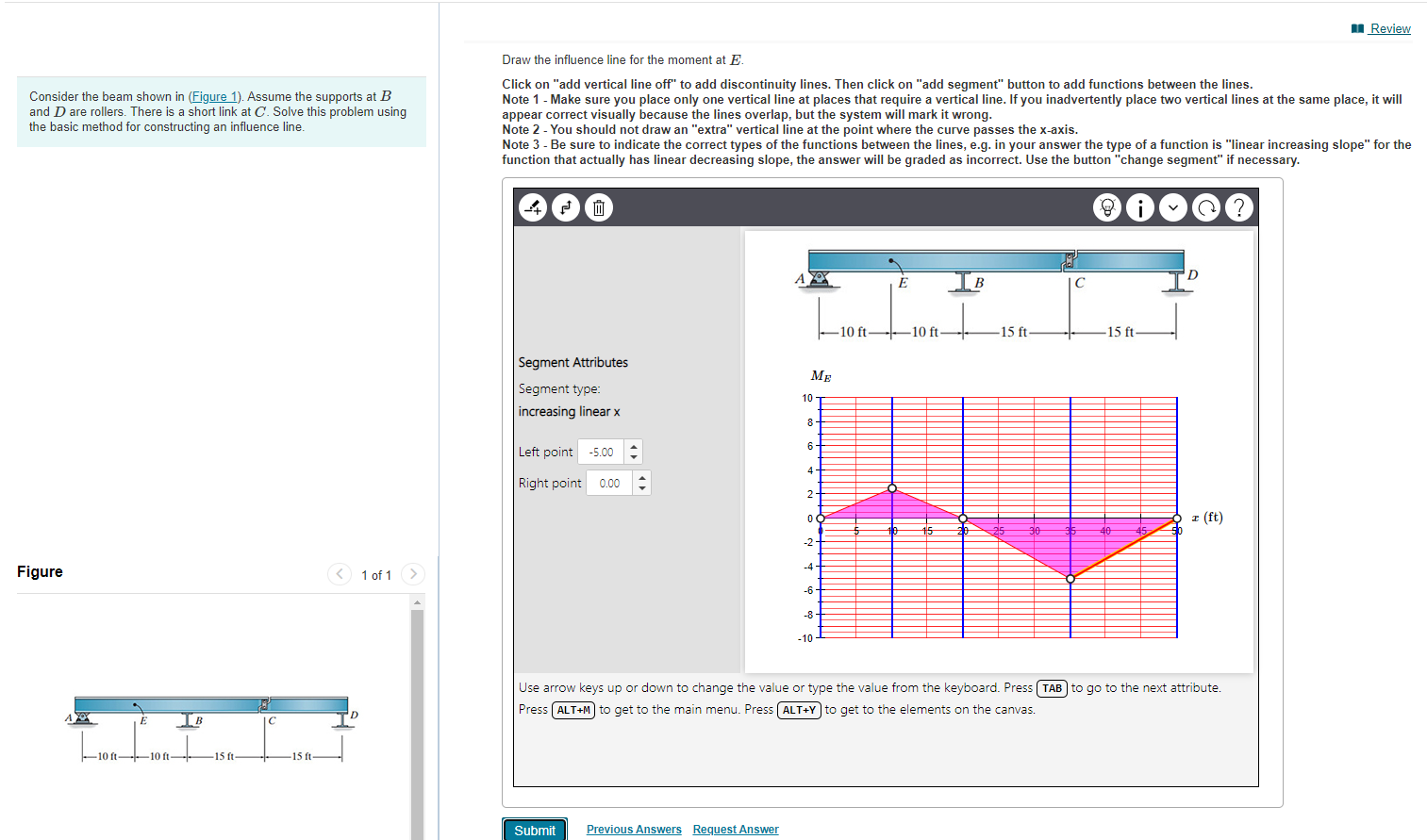Open the question mark help icon

coord(1239,207)
